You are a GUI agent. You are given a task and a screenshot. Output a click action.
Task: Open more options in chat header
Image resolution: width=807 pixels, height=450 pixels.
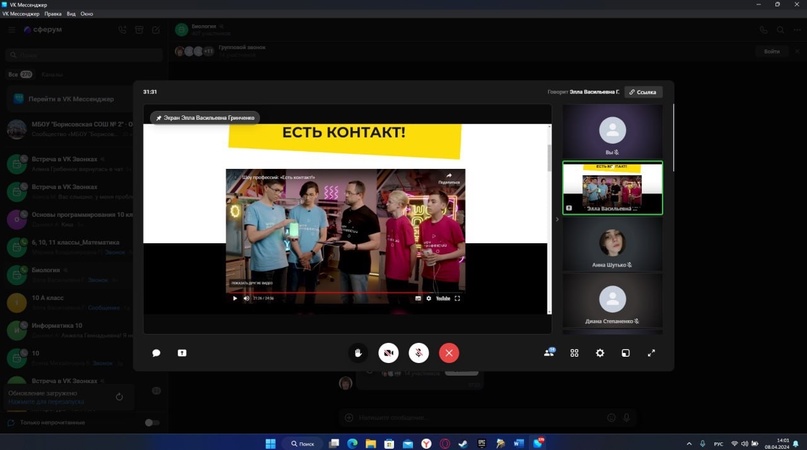(797, 30)
